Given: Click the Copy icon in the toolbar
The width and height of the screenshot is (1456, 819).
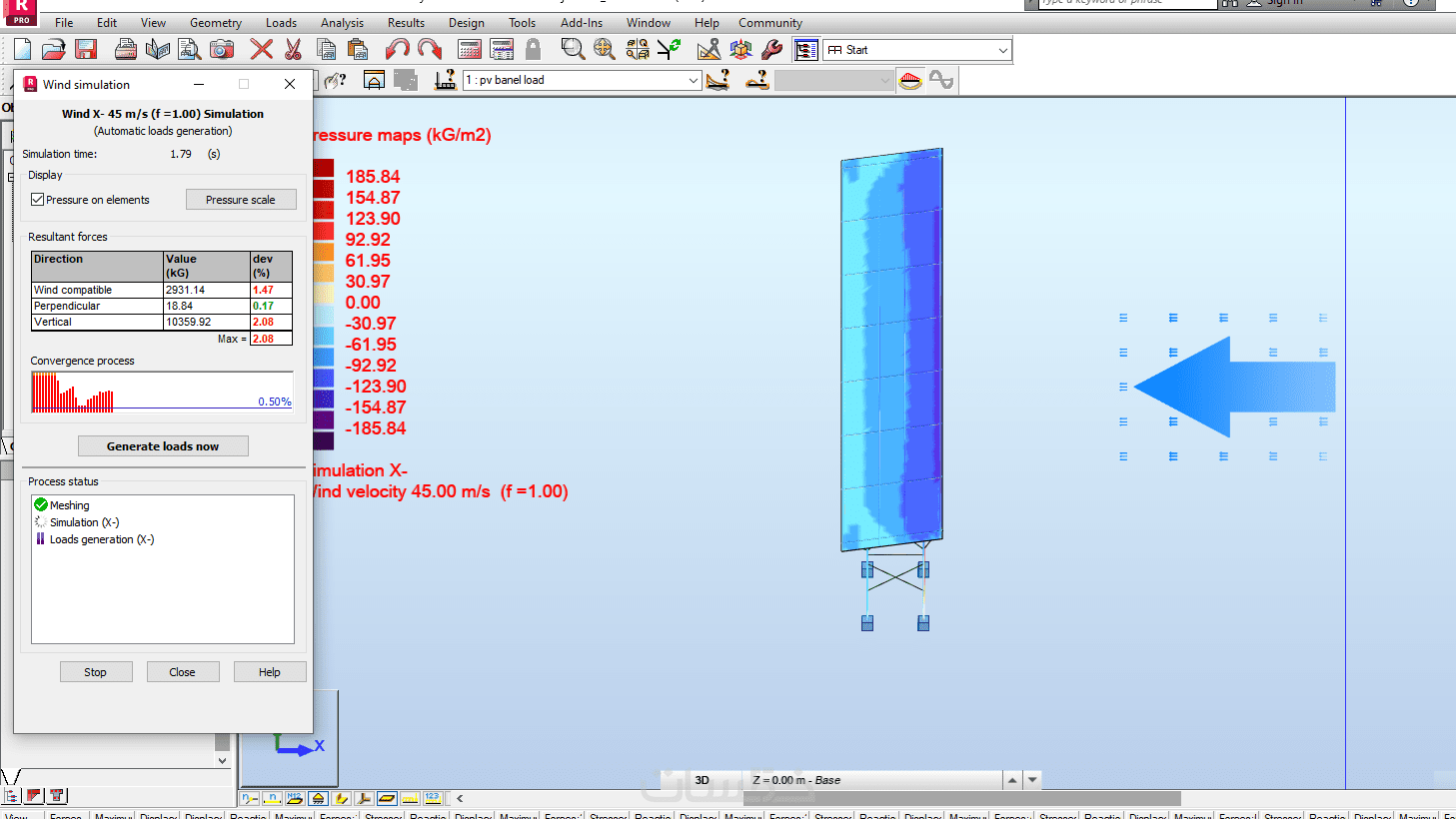Looking at the screenshot, I should tap(326, 49).
